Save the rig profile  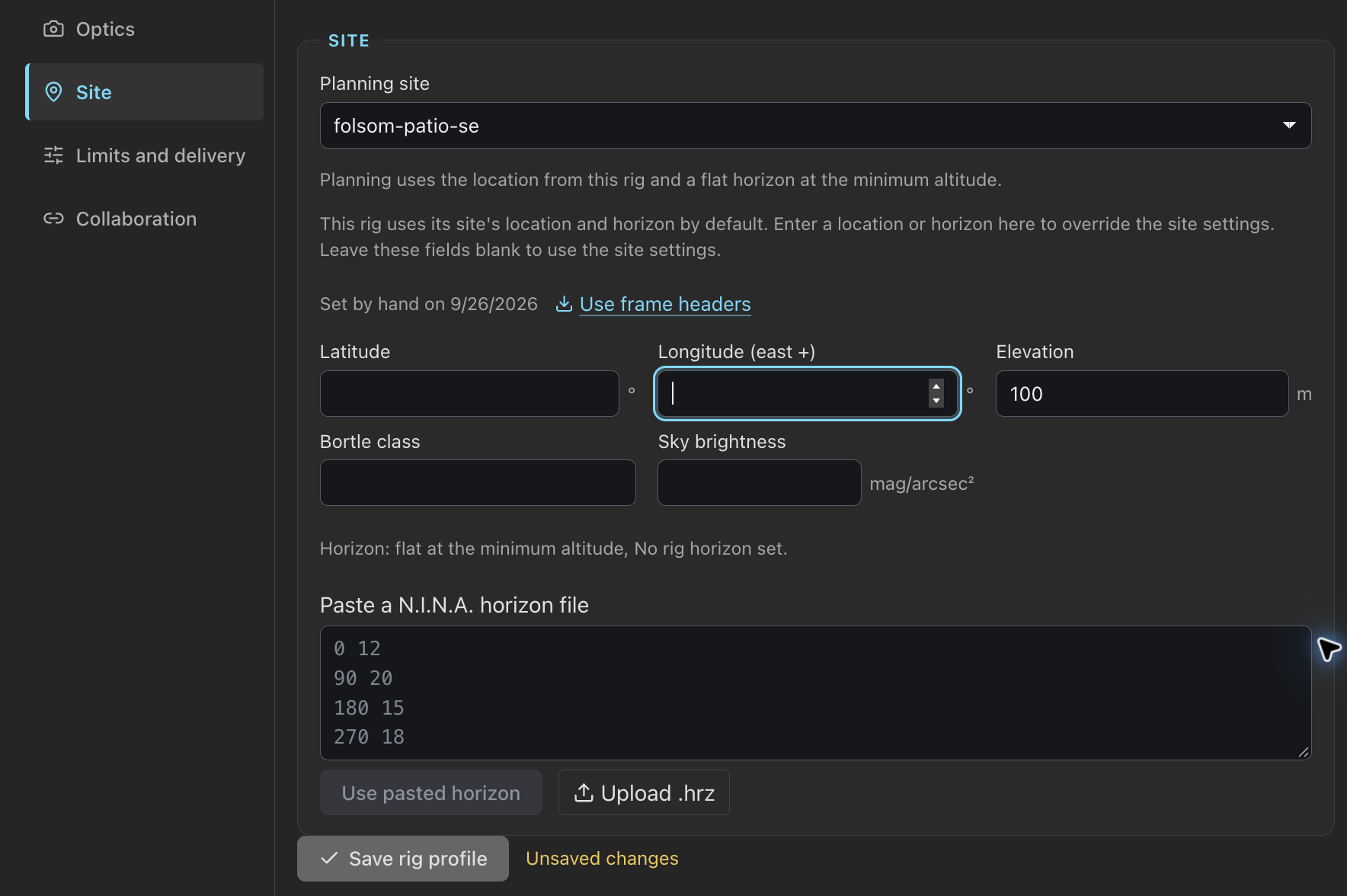coord(403,859)
